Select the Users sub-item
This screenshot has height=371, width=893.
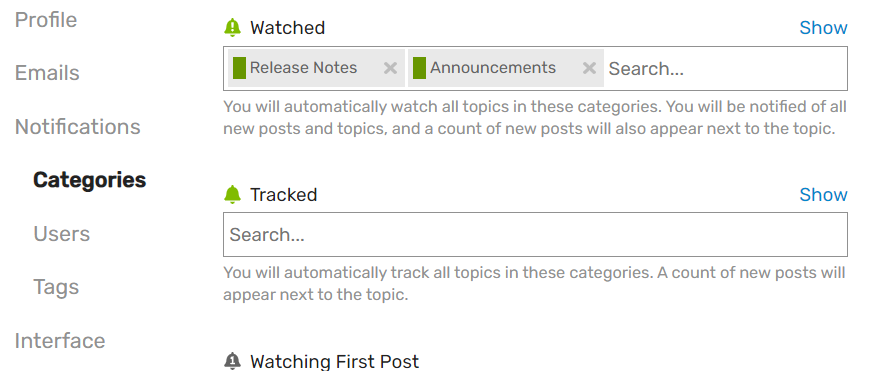click(62, 234)
